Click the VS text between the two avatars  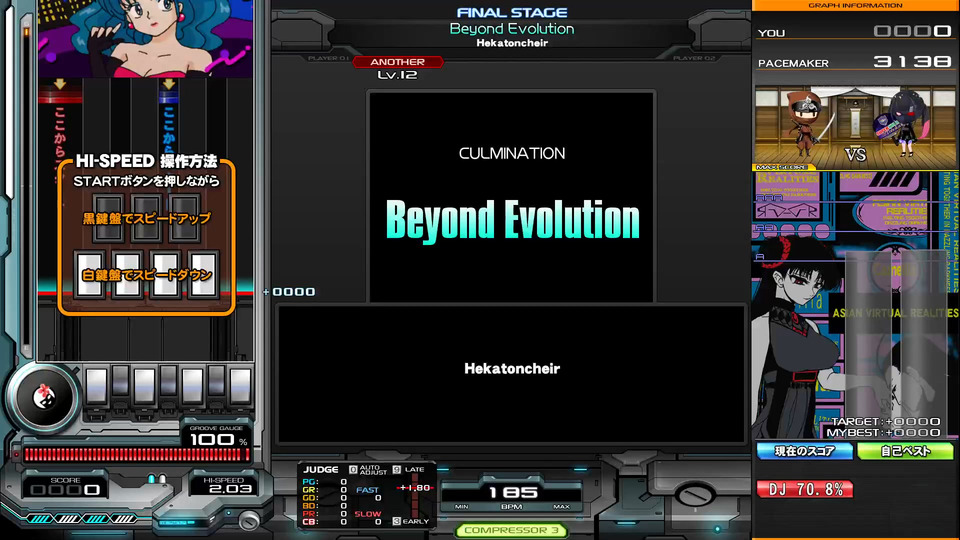855,154
